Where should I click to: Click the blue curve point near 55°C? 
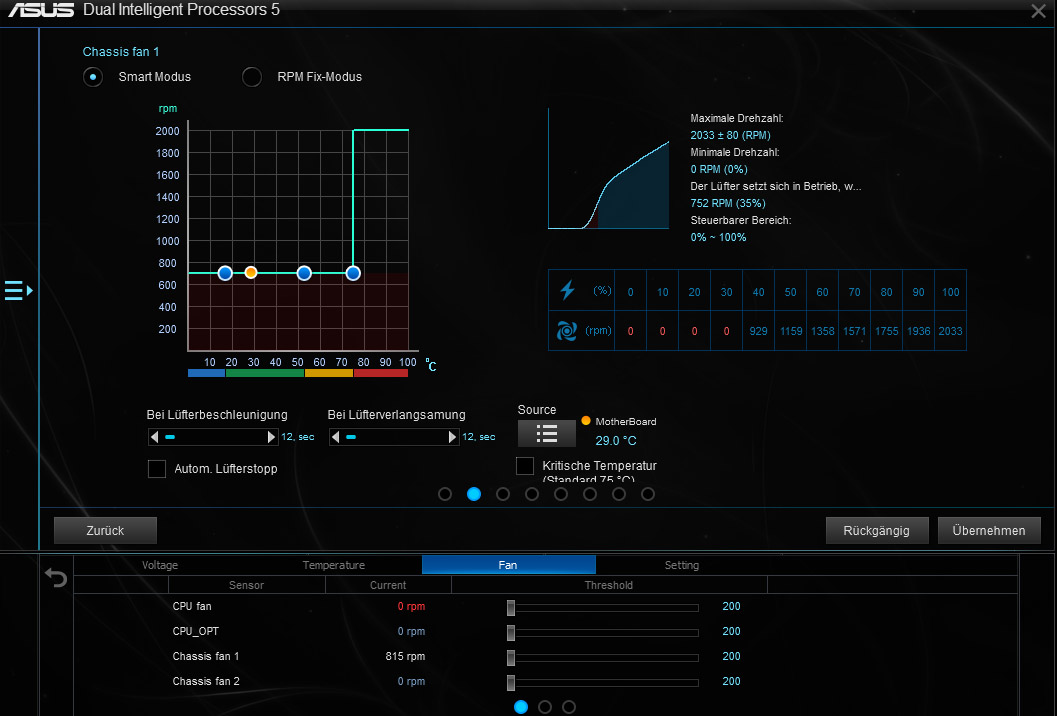point(304,273)
